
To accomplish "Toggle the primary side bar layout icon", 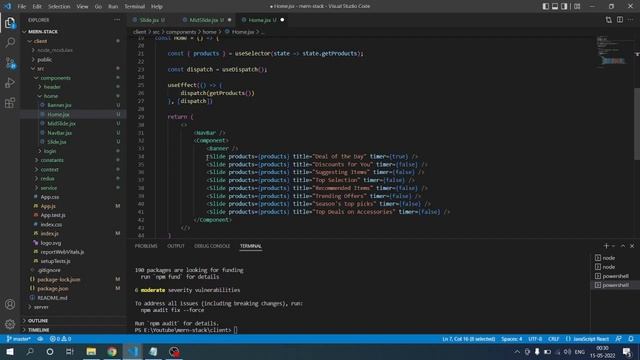I will [546, 6].
